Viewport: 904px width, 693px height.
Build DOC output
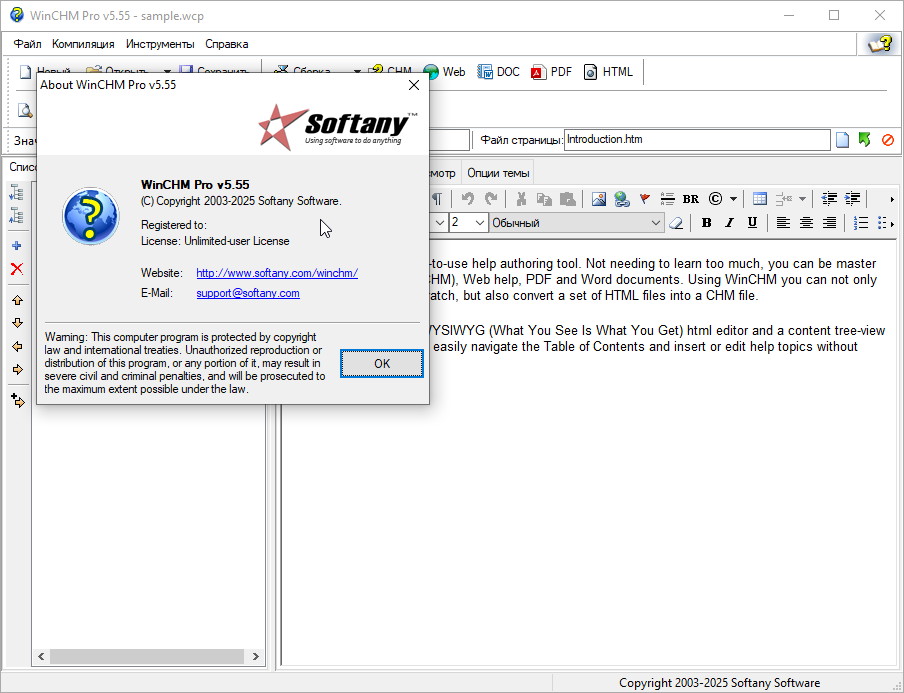point(498,72)
